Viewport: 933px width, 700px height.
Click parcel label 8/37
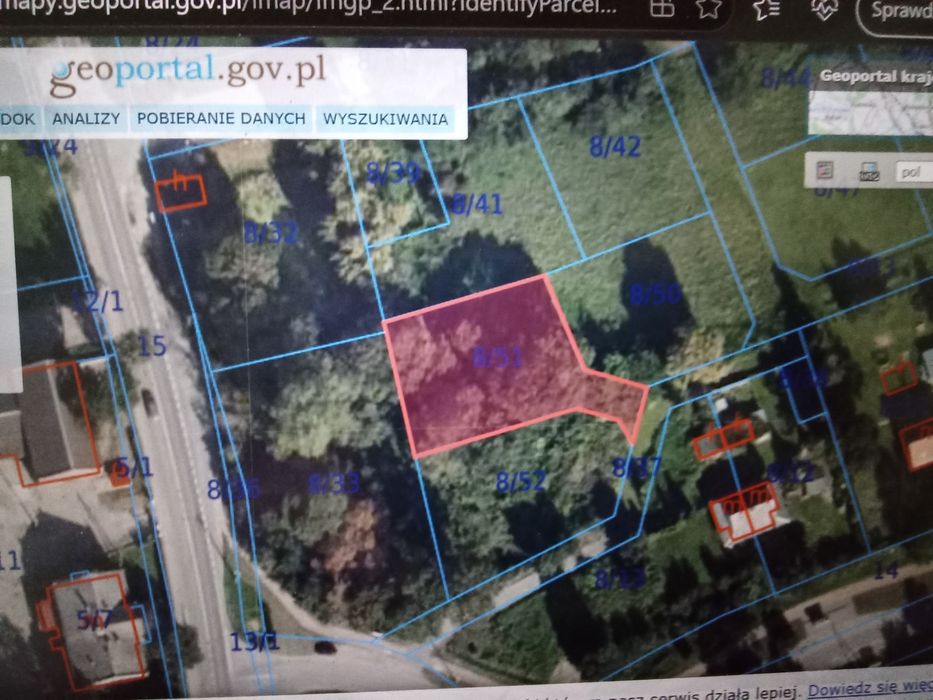coord(636,467)
